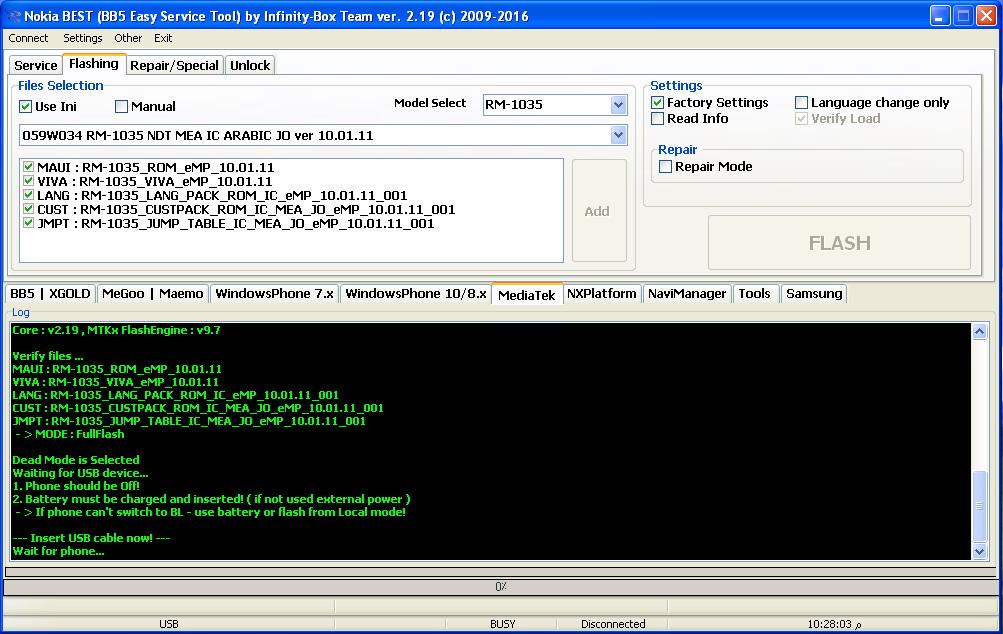Toggle the CUST file checkbox
The height and width of the screenshot is (634, 1003).
28,209
